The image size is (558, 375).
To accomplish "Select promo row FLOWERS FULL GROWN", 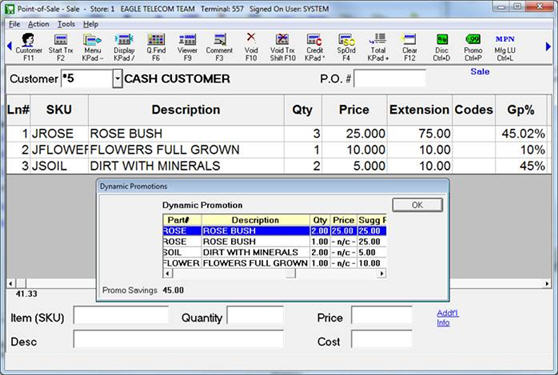I will click(274, 263).
